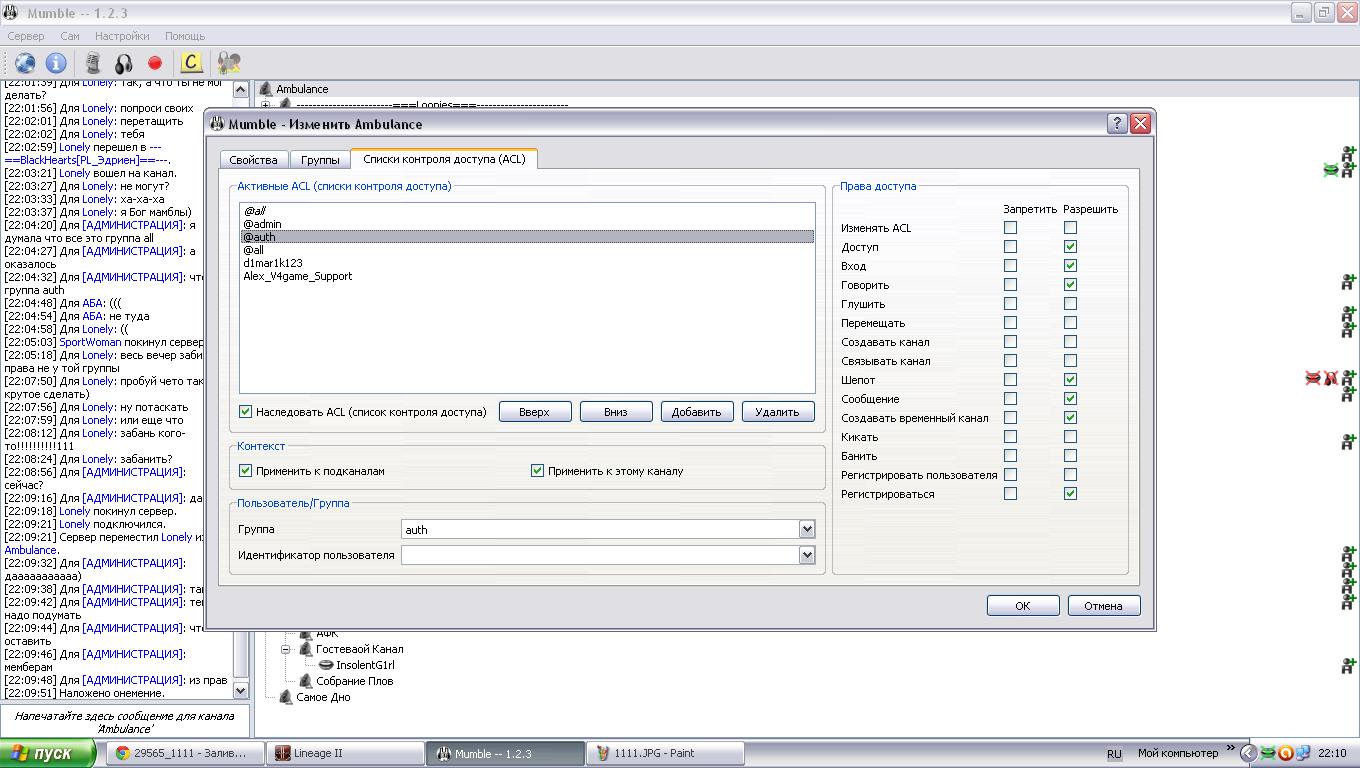Screen dimensions: 1360x768
Task: Open the Сам menu
Action: [70, 36]
